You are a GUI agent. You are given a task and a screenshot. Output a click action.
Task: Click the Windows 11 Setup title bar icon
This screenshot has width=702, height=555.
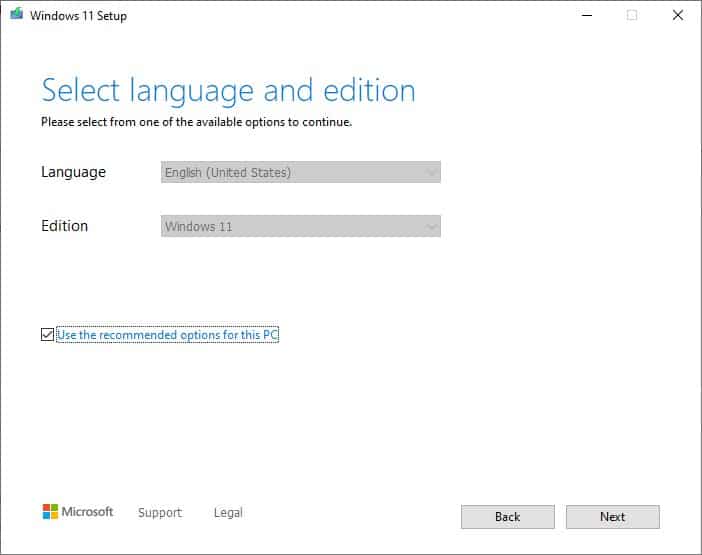(17, 14)
